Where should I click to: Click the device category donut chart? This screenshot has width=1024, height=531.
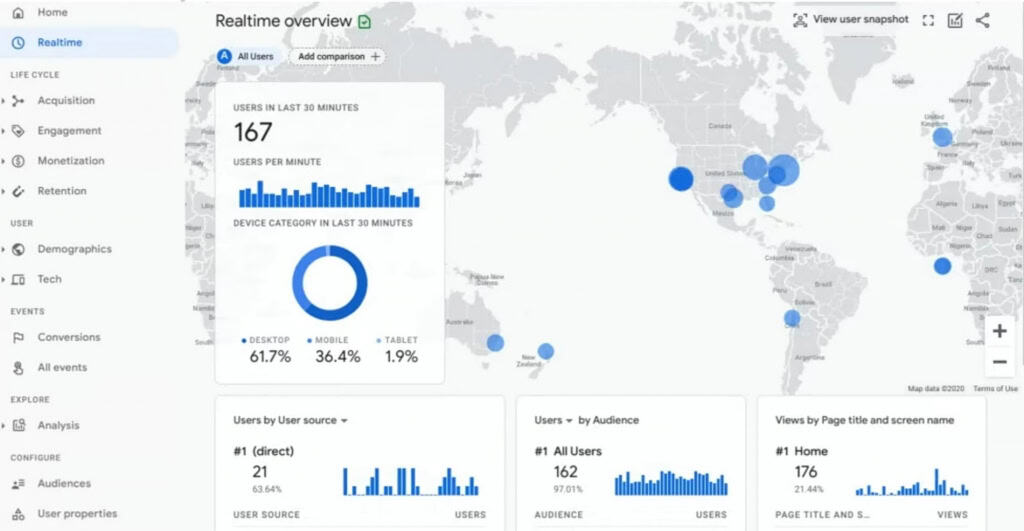click(x=329, y=283)
